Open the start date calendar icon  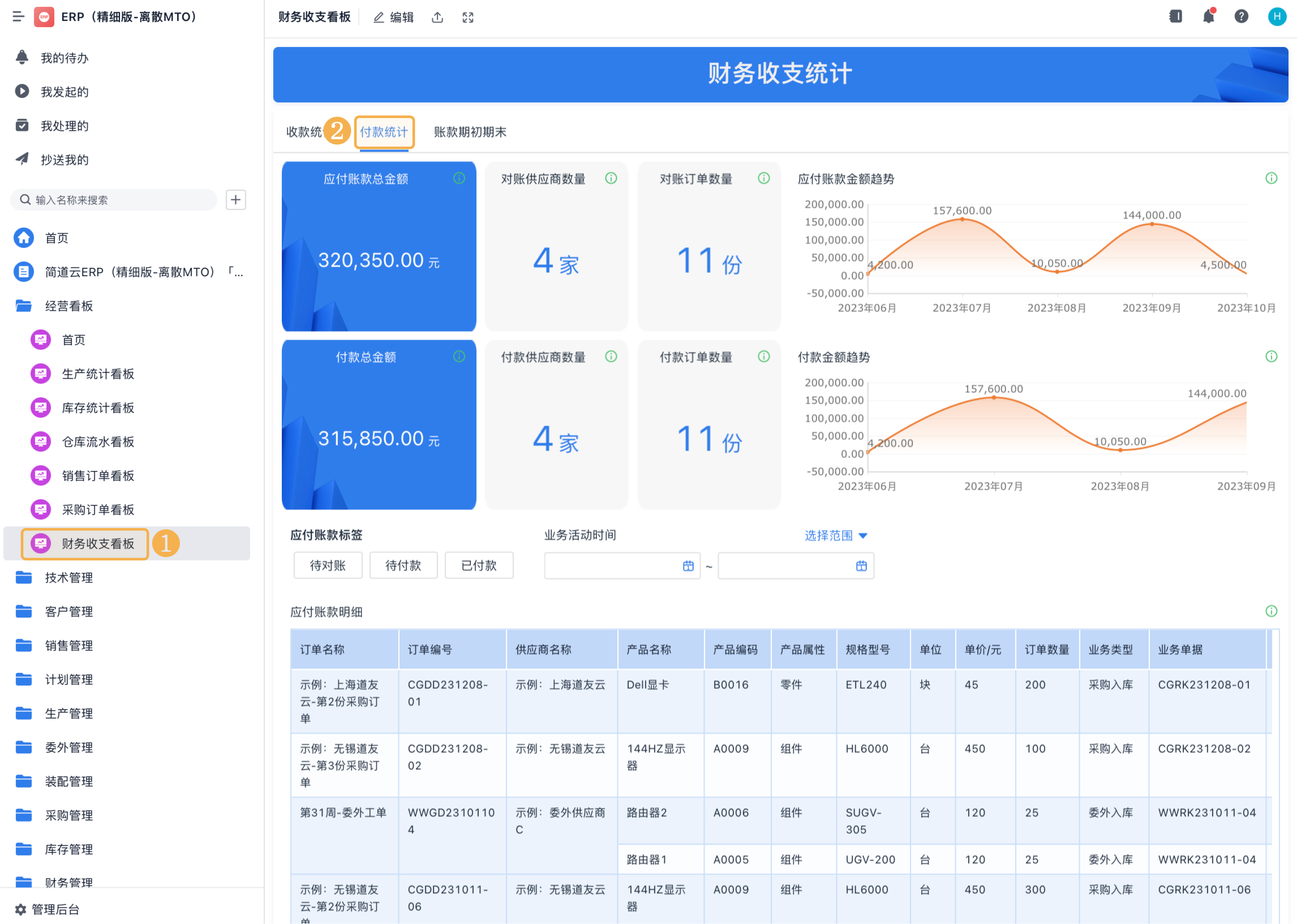(x=688, y=566)
